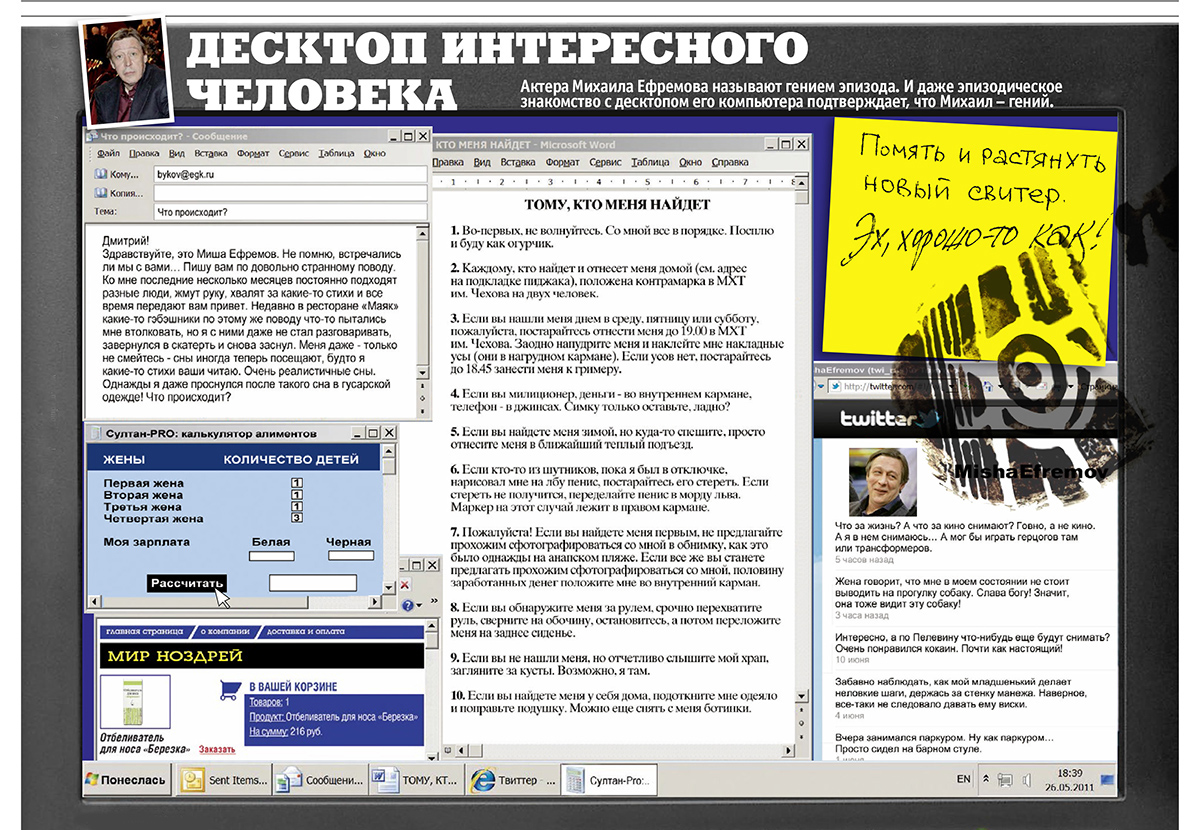Click the Черная salary input field
This screenshot has width=1200, height=830.
point(350,556)
